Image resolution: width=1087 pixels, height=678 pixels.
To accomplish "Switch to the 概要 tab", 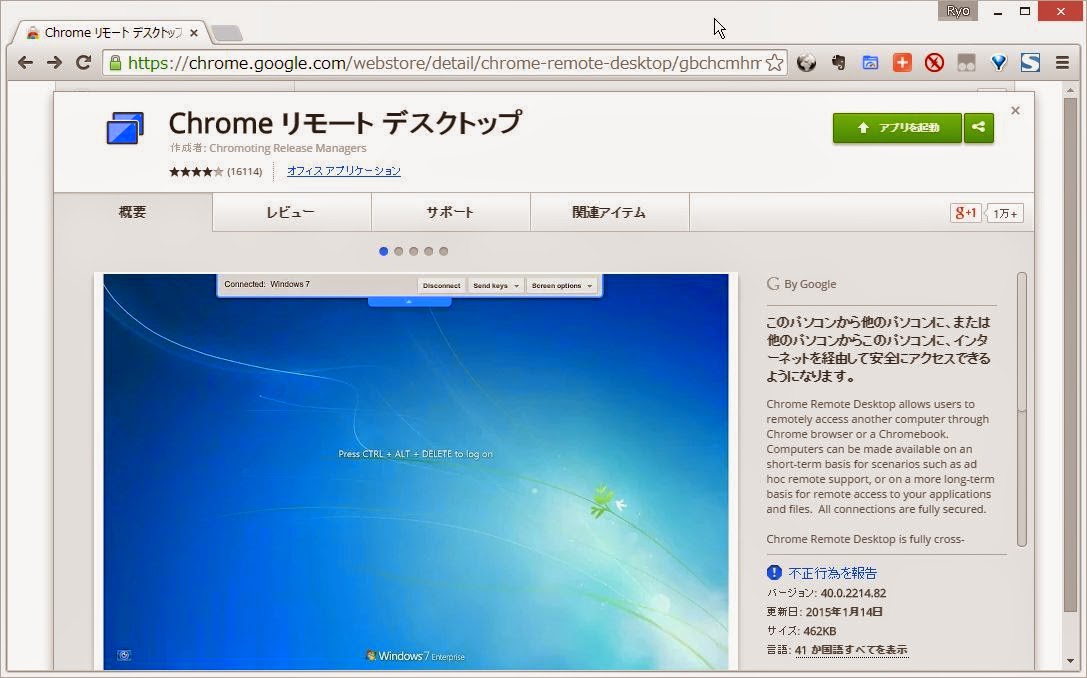I will click(x=132, y=212).
